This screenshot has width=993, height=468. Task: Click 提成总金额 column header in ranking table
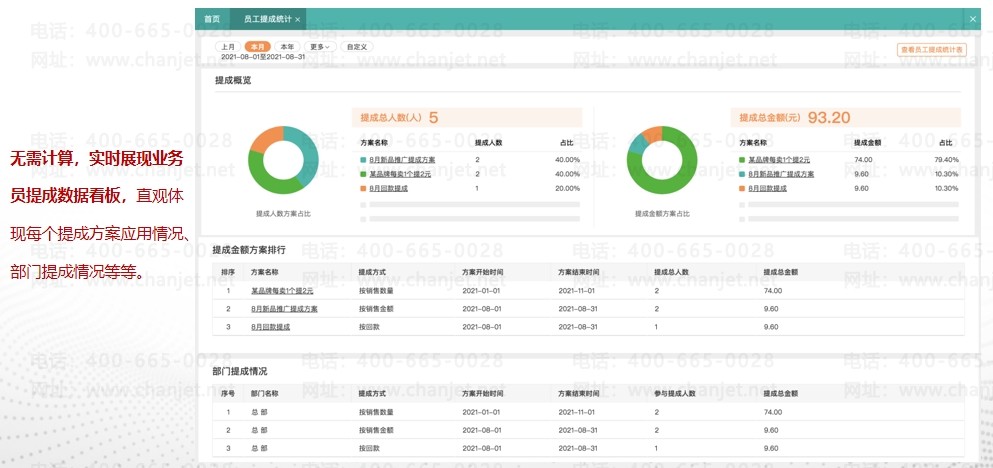point(780,271)
